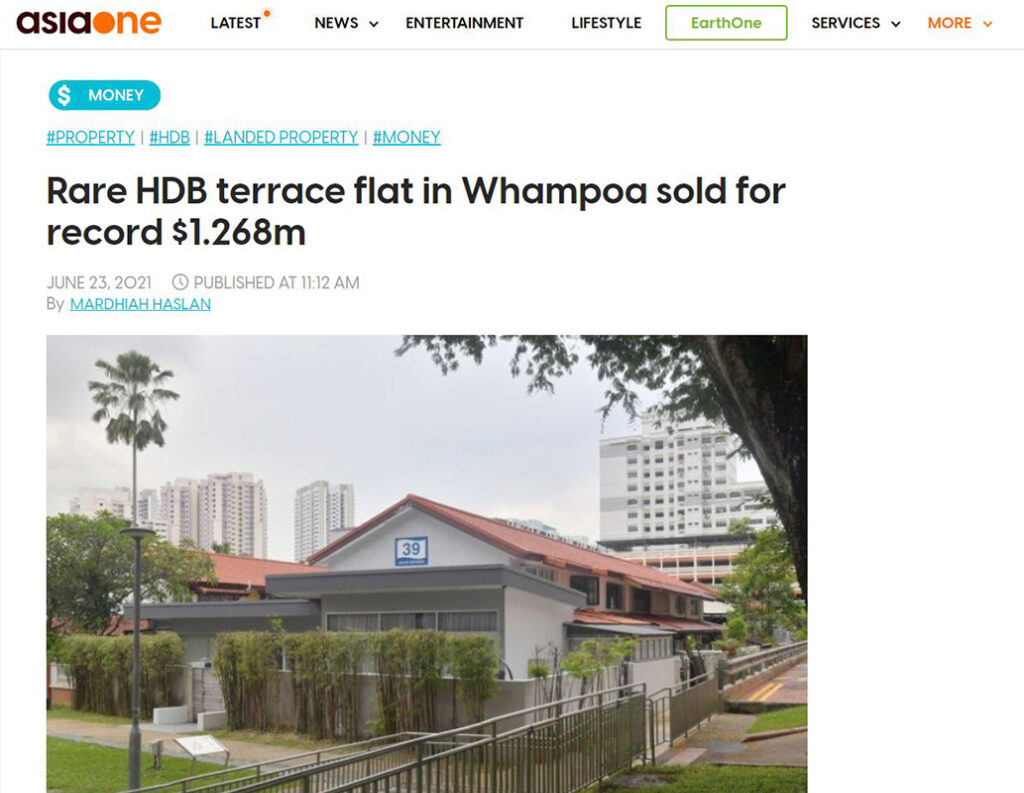
Task: Click the EarthOne button
Action: point(726,23)
